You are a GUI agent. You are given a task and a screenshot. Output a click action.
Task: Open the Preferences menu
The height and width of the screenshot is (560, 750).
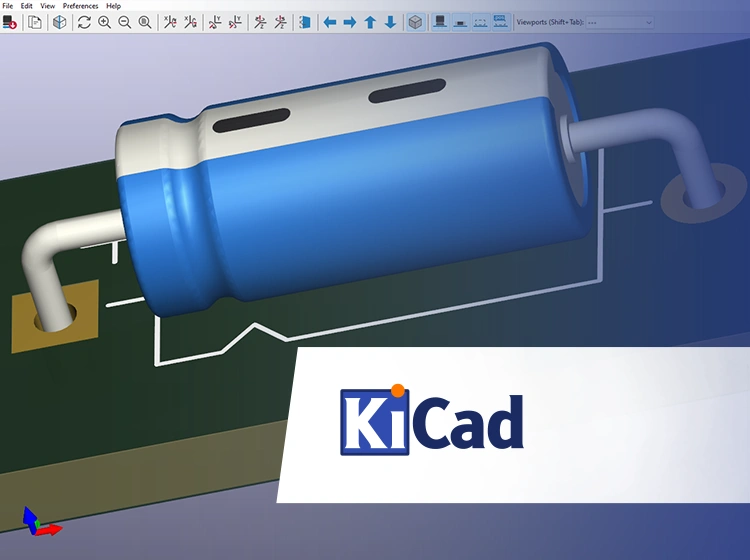pos(81,6)
